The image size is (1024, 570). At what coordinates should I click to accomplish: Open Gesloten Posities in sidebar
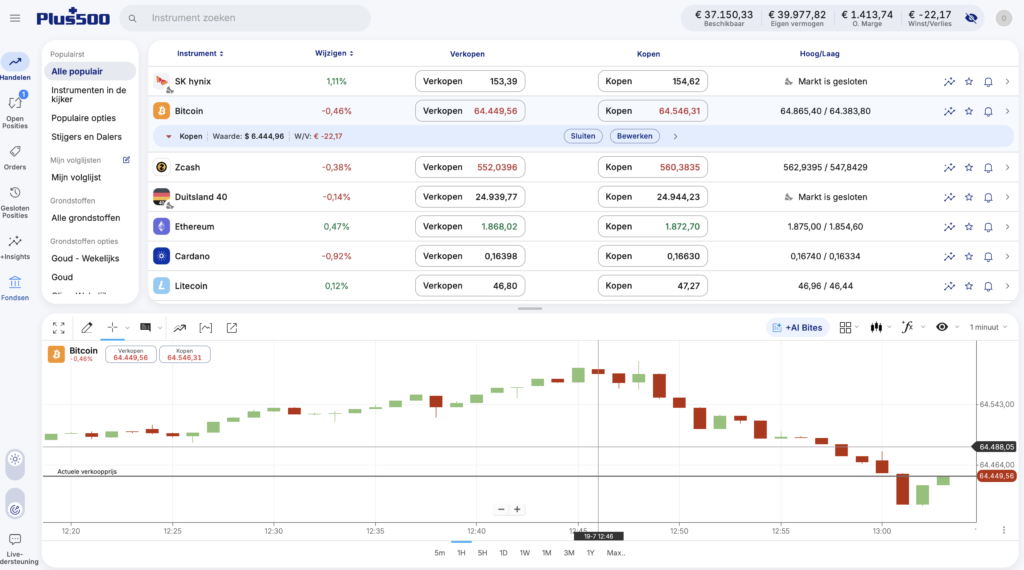pyautogui.click(x=15, y=202)
